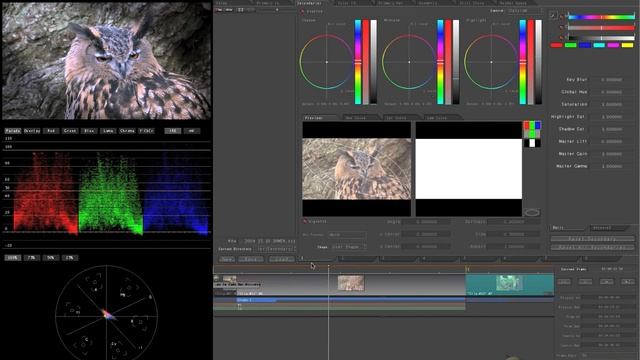Click the first transport button under Current Frame
This screenshot has width=640, height=360.
pos(564,282)
